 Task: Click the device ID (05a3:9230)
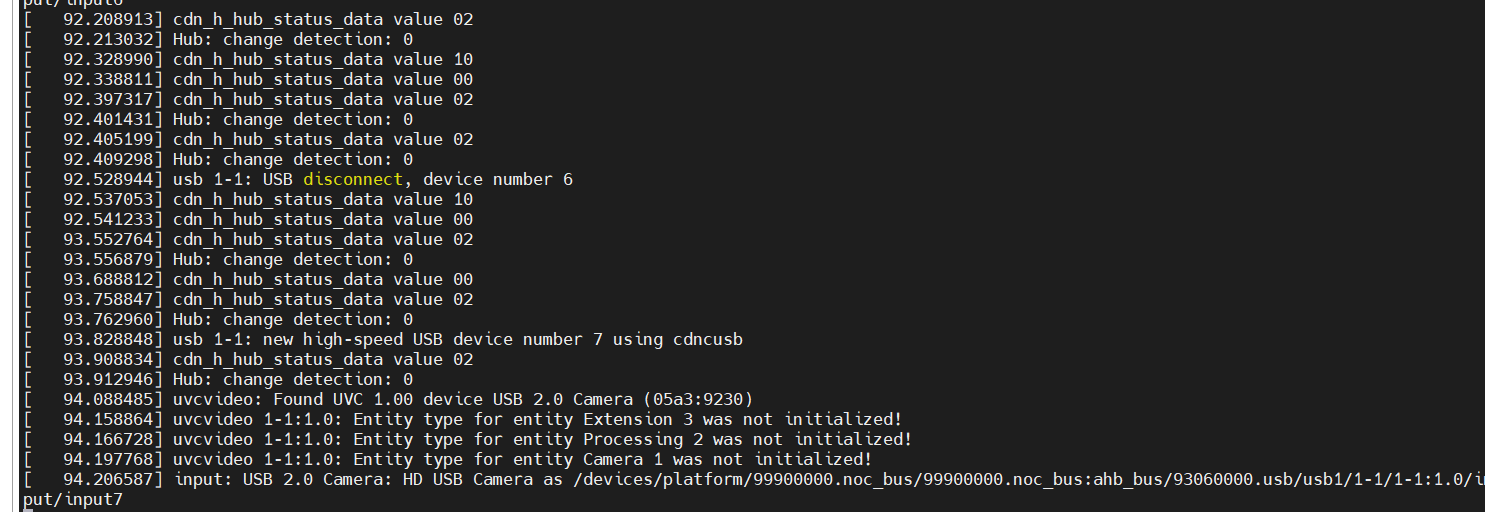click(698, 400)
